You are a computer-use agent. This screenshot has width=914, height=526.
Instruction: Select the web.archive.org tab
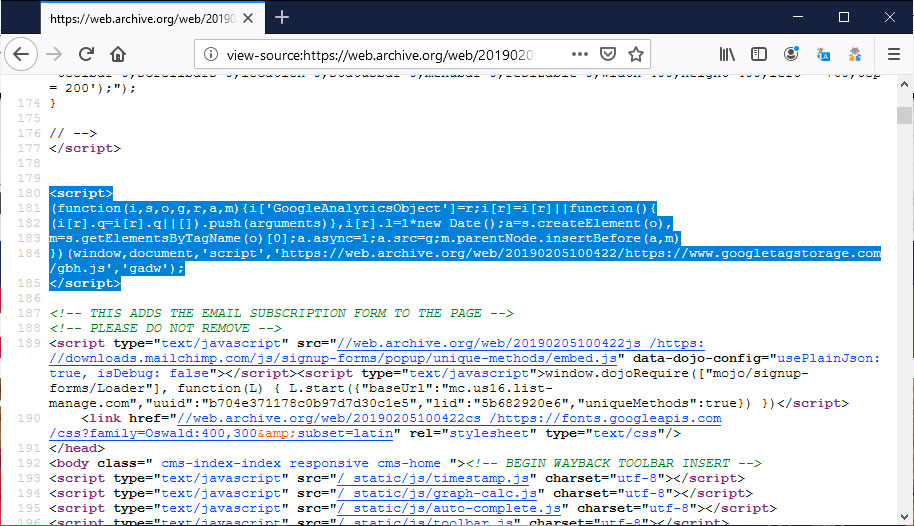(x=153, y=18)
